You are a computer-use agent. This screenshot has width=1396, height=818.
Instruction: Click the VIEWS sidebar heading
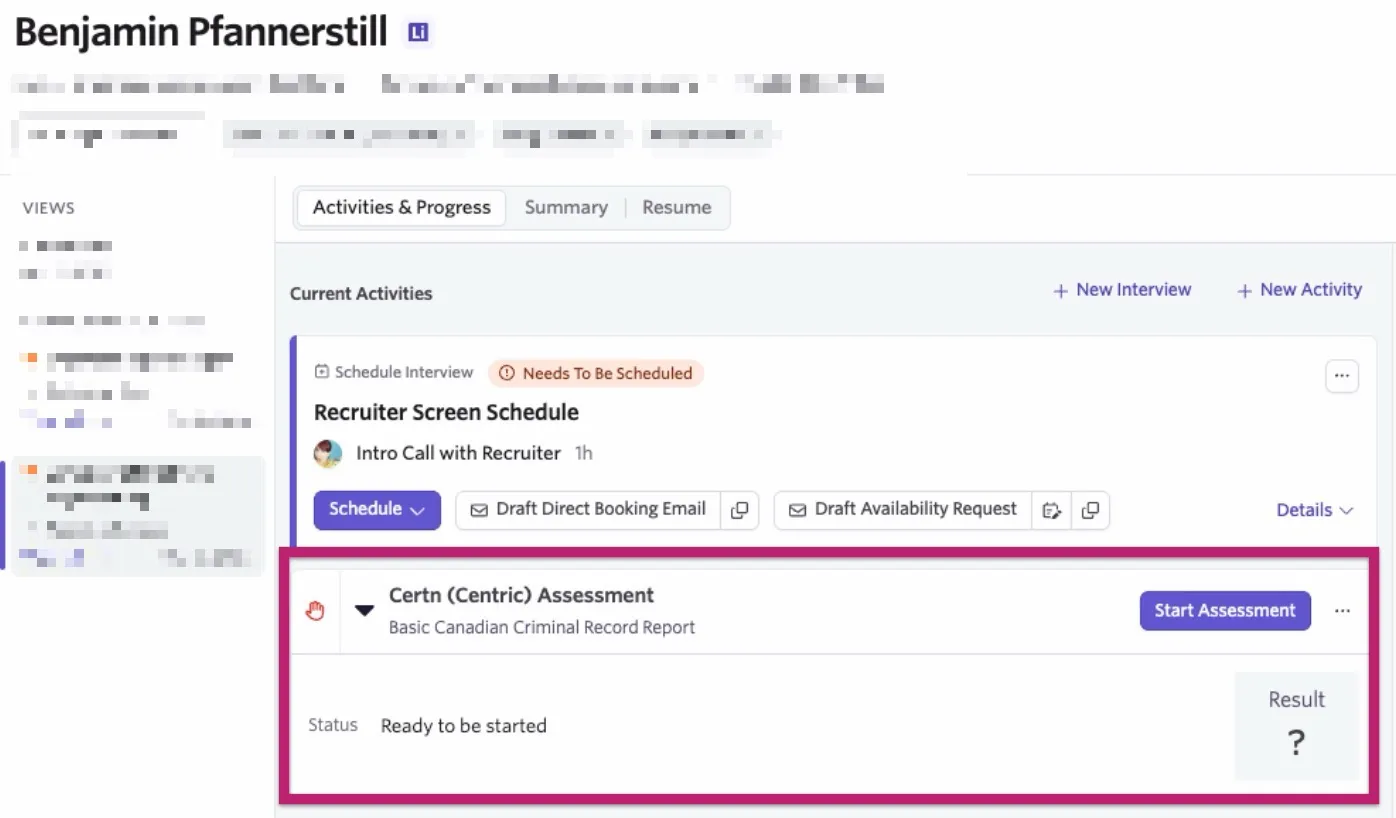tap(49, 208)
